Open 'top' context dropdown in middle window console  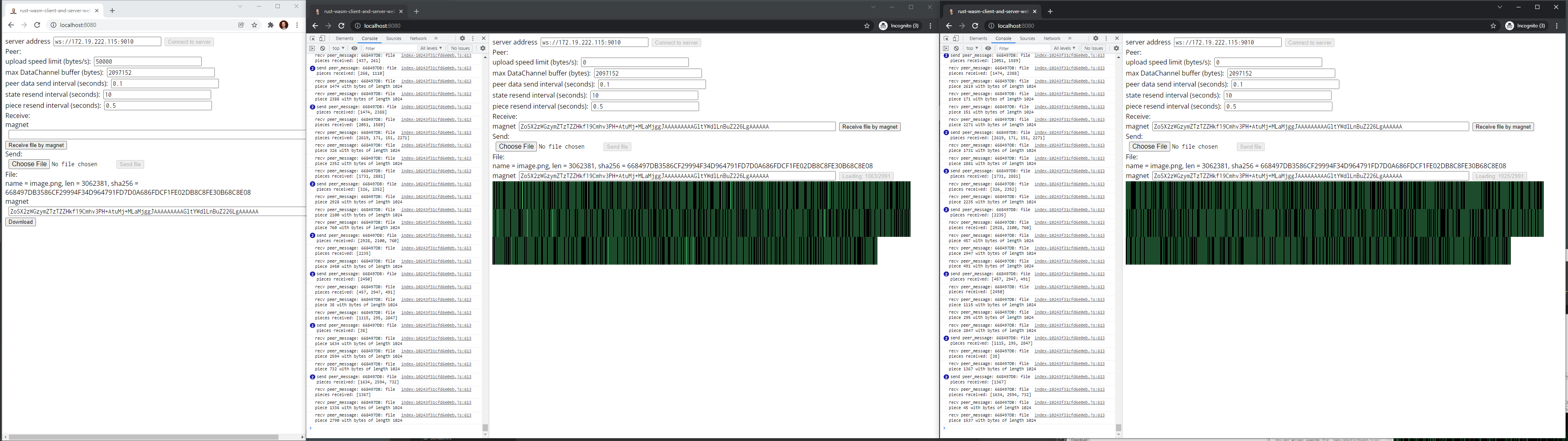pos(338,48)
